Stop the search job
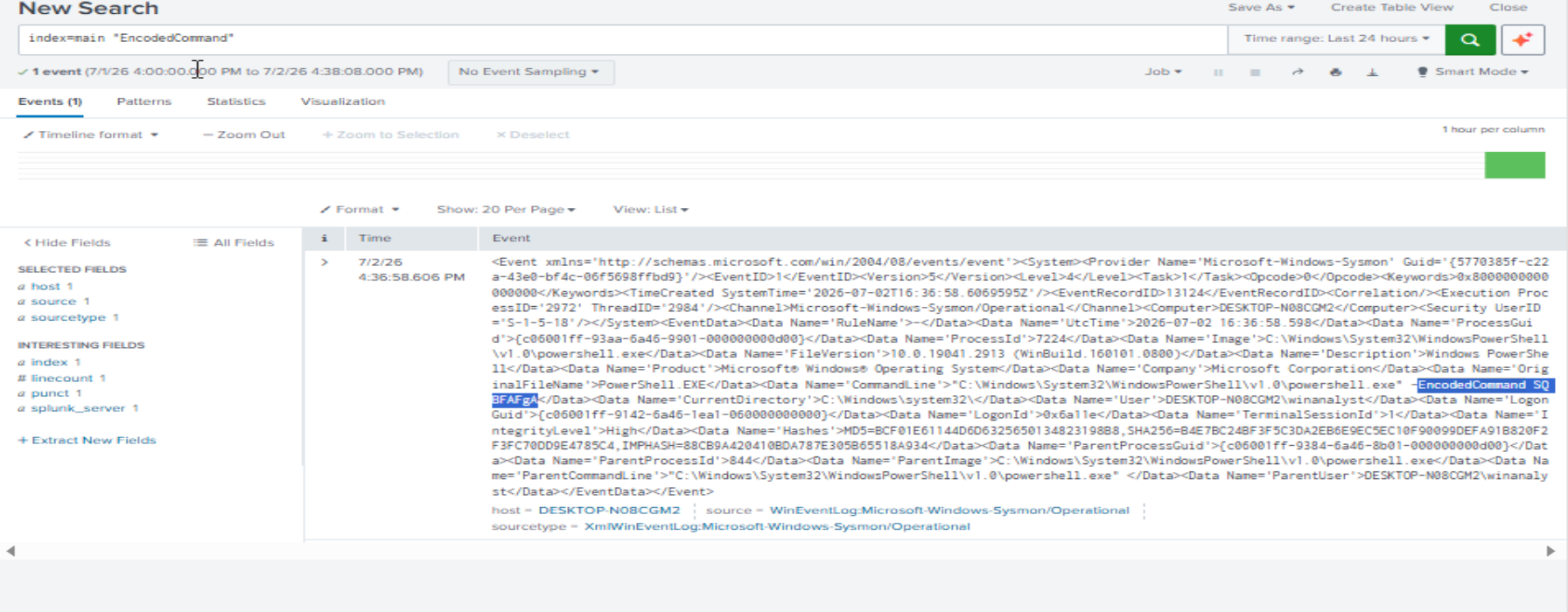Image resolution: width=1568 pixels, height=612 pixels. pos(1255,73)
